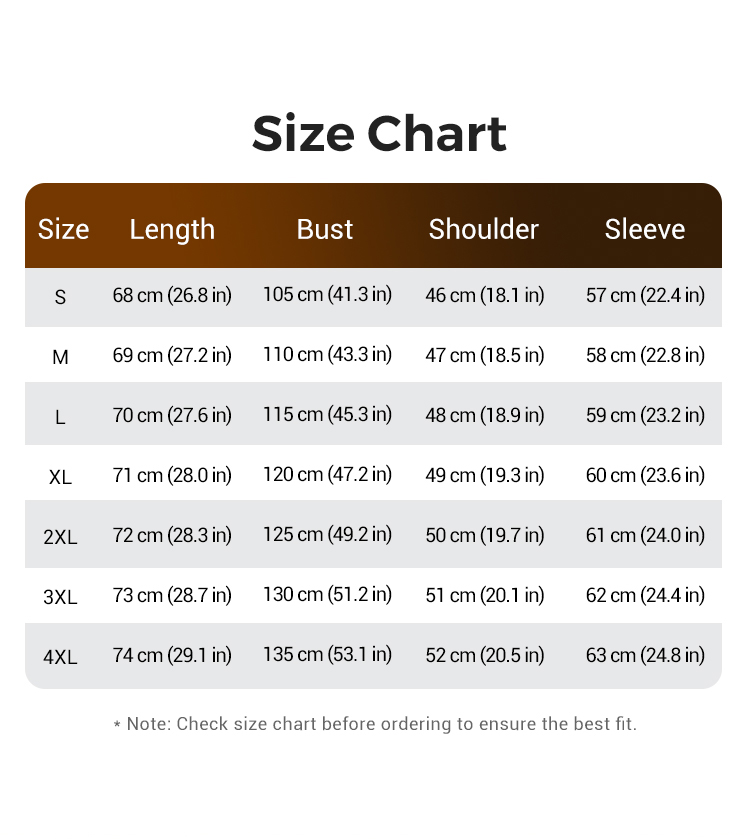Select the 60 cm (23.6 in) sleeve cell

(x=645, y=475)
